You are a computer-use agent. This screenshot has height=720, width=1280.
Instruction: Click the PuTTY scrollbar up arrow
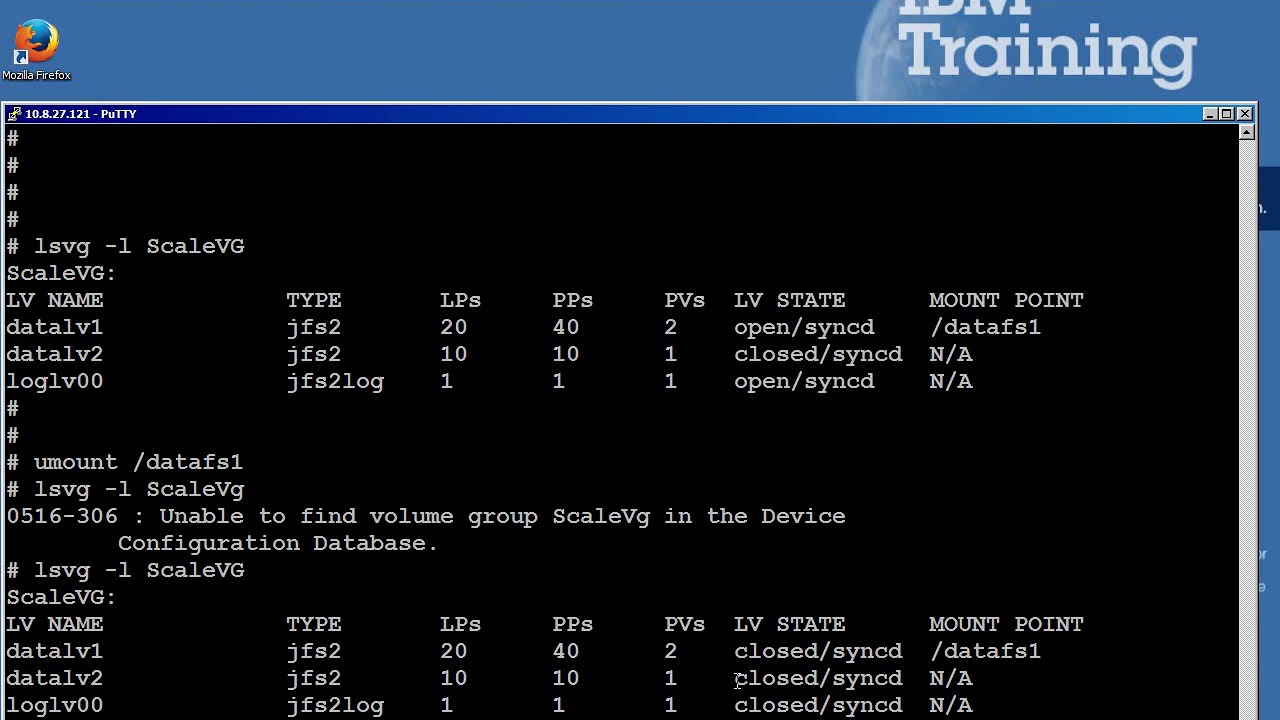1246,132
